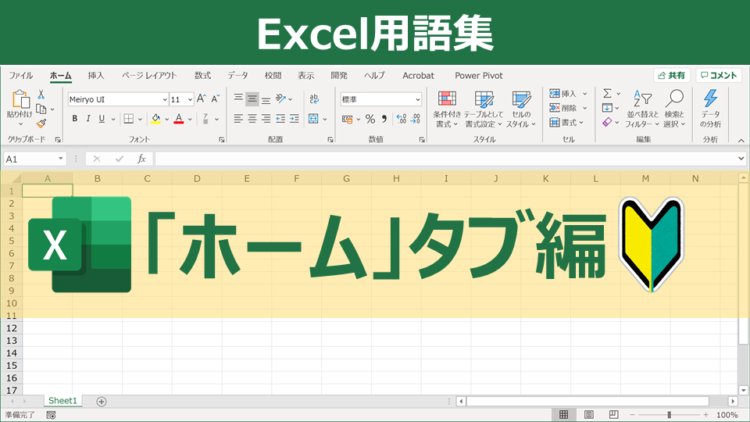This screenshot has height=422, width=750.
Task: Increase font size with large A
Action: 201,99
